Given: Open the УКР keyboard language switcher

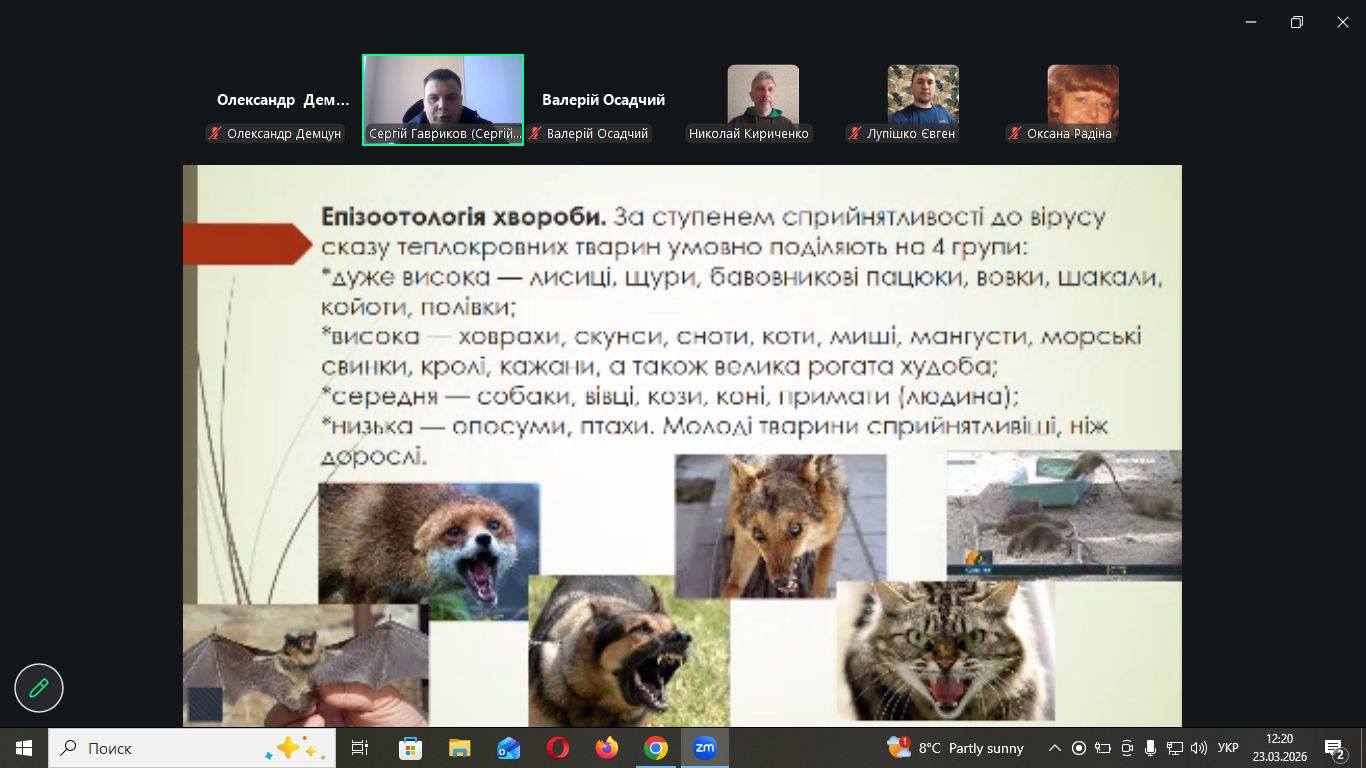Looking at the screenshot, I should 1228,748.
